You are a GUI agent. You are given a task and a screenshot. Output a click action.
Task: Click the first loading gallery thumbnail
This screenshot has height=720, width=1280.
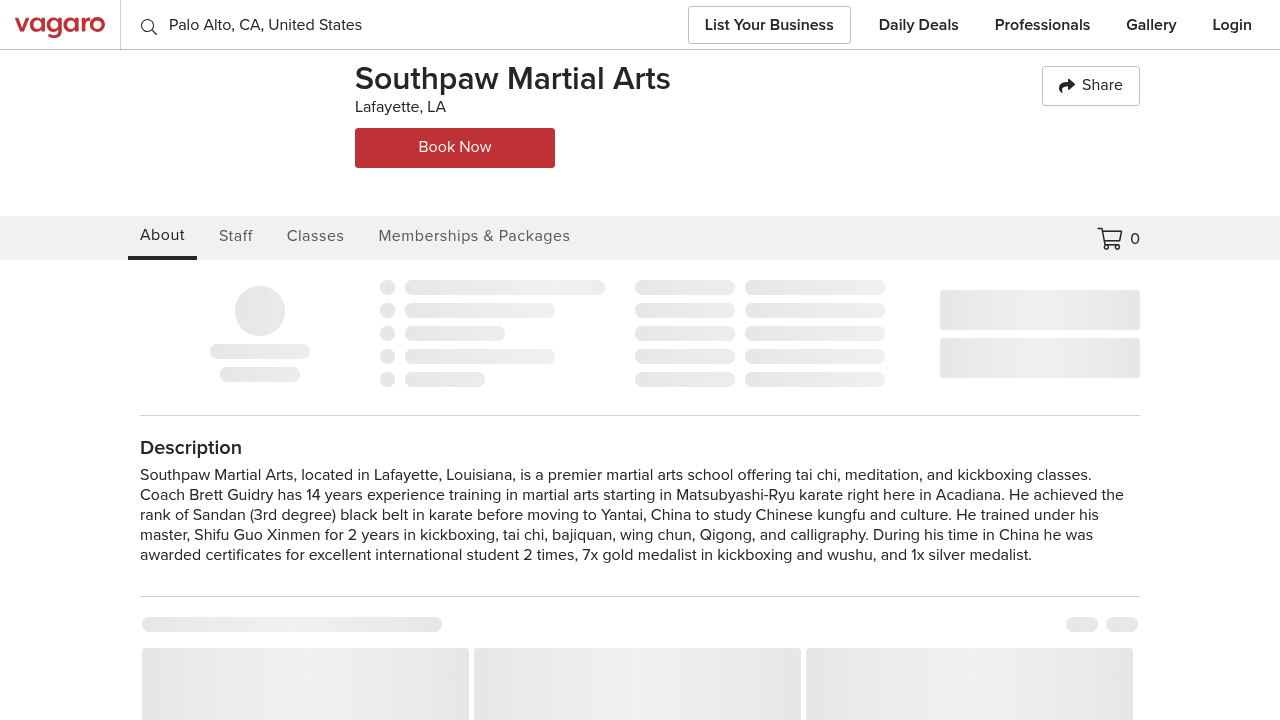tap(305, 684)
